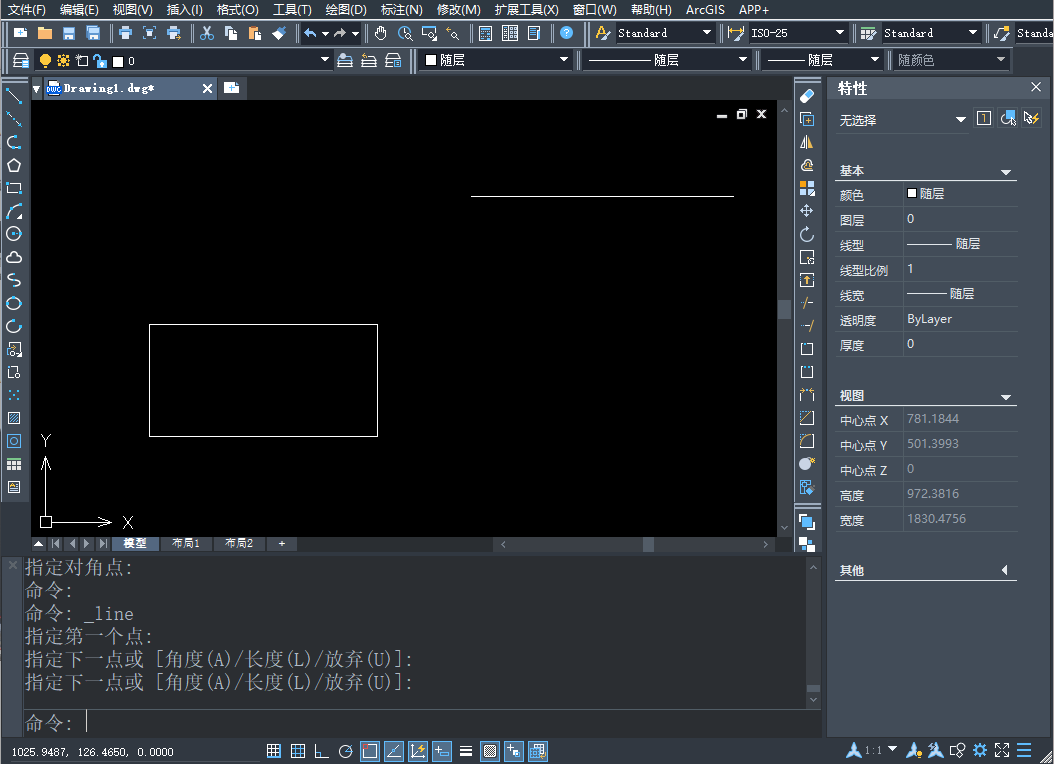Viewport: 1054px width, 764px height.
Task: Open the ISO-25 dimension style dropdown
Action: coord(798,33)
